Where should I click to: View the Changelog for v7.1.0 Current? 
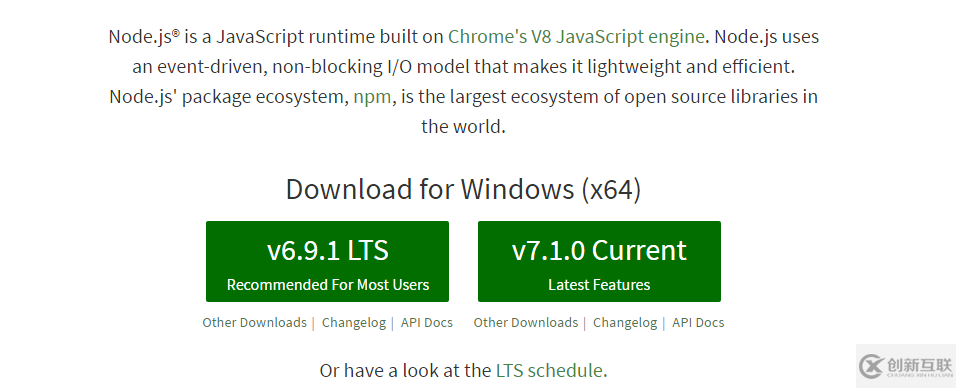[x=625, y=323]
